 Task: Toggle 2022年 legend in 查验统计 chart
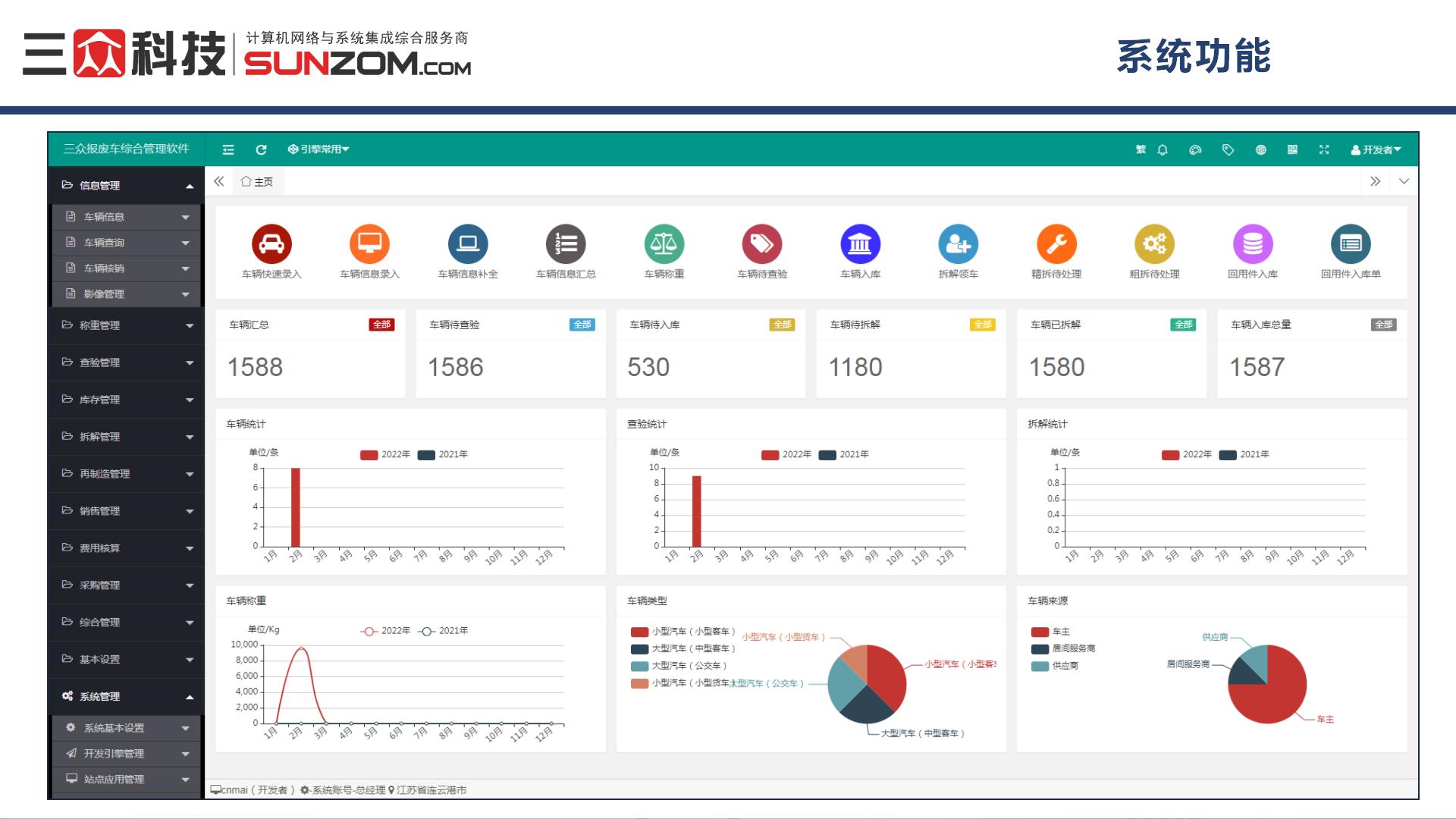[x=786, y=455]
